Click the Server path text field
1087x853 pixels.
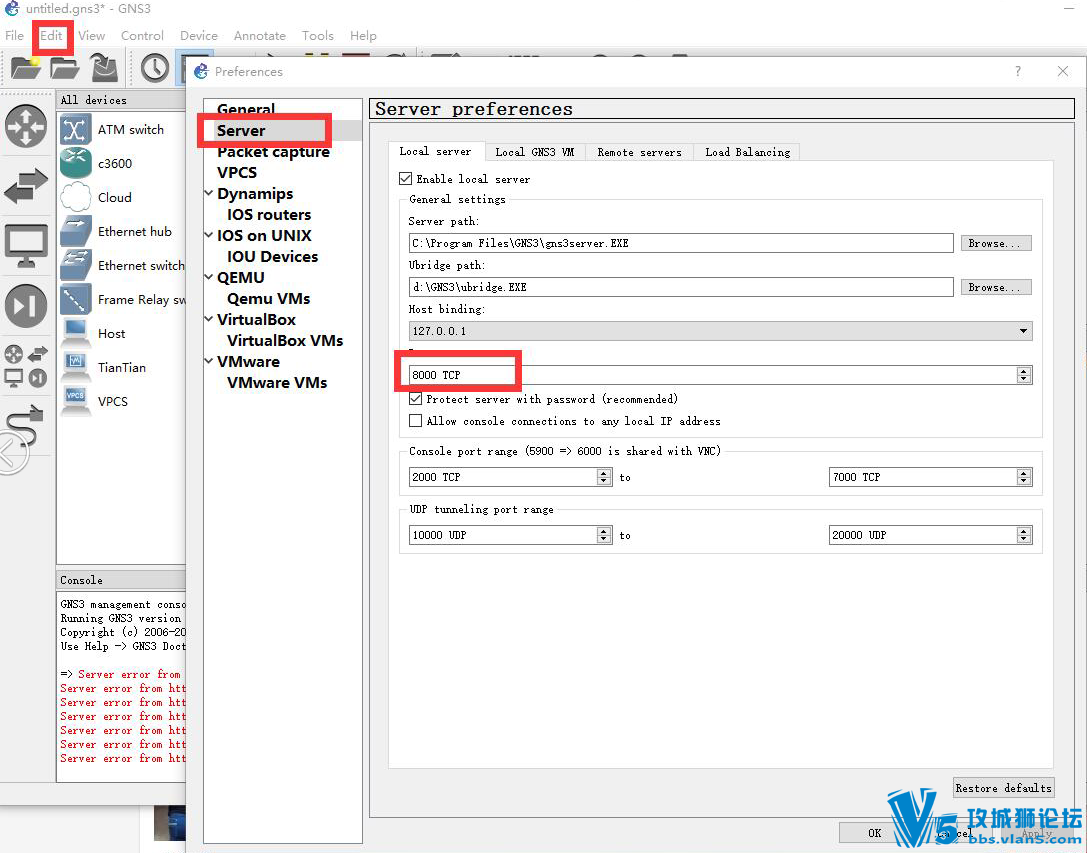(x=681, y=243)
